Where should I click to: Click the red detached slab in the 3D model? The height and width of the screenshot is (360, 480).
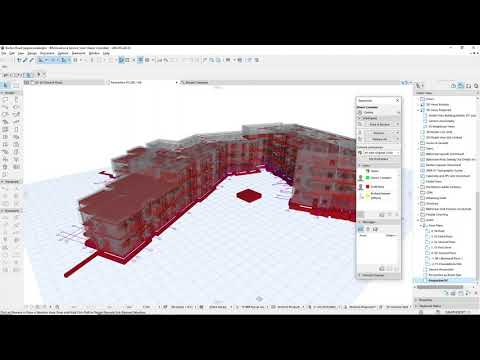point(248,195)
